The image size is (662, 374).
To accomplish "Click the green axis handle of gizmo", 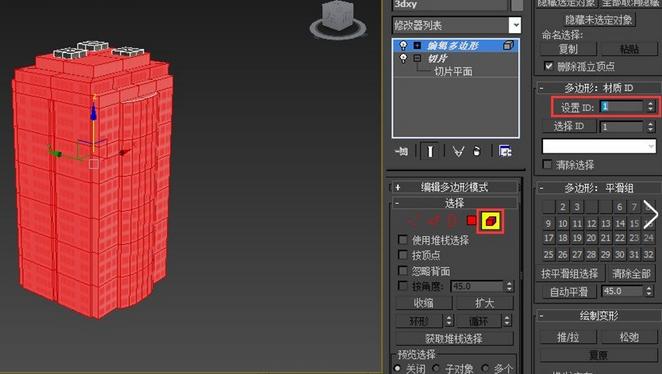I will pyautogui.click(x=56, y=153).
